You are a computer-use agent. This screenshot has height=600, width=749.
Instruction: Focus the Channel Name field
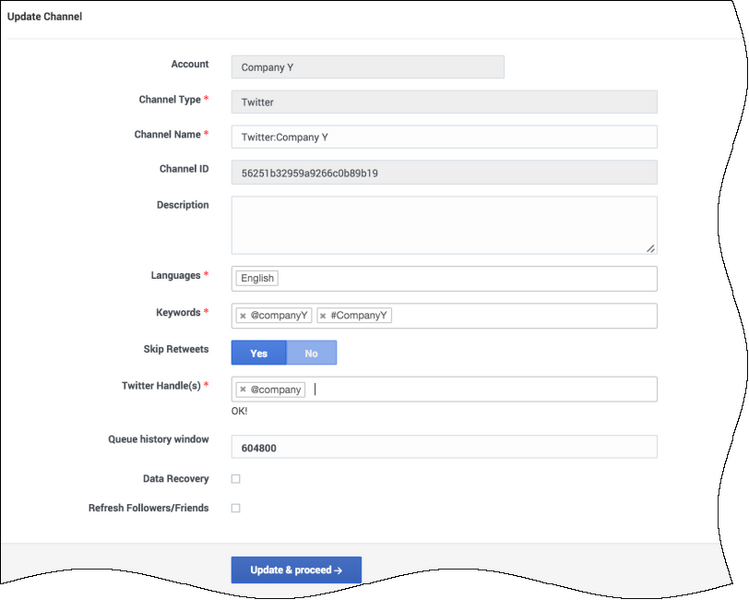coord(444,137)
